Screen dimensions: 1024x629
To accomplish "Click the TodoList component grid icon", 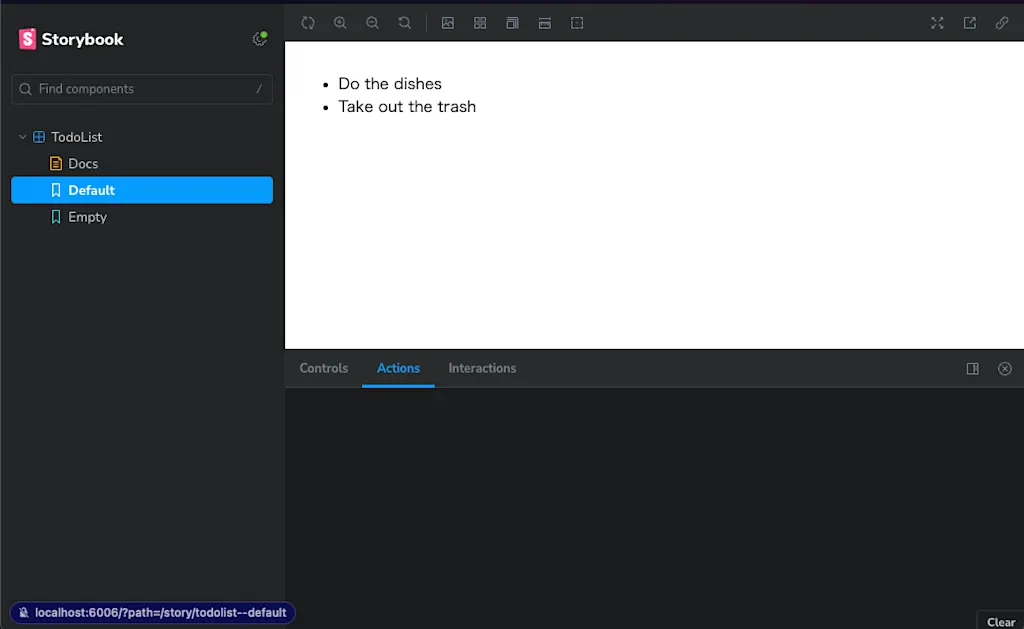I will pos(39,137).
